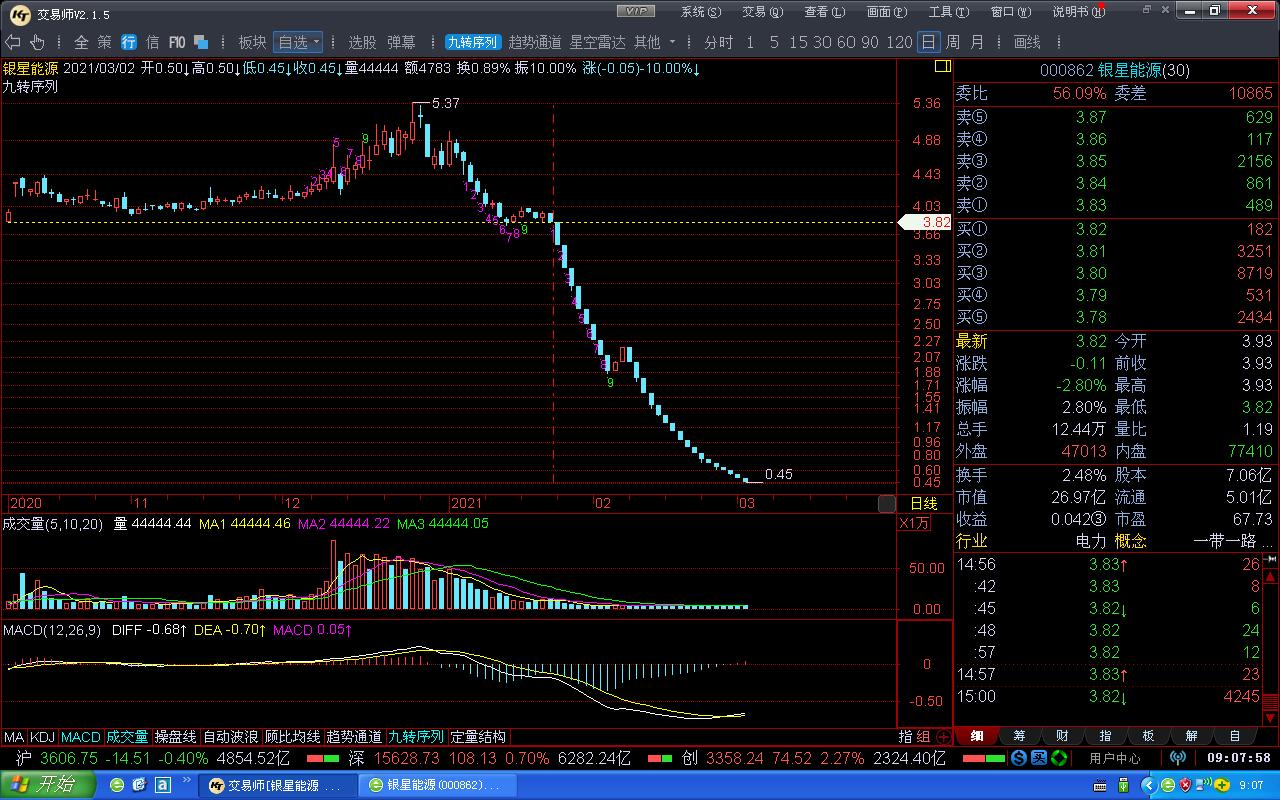
Task: Open the 其他 dropdown arrow
Action: 672,42
